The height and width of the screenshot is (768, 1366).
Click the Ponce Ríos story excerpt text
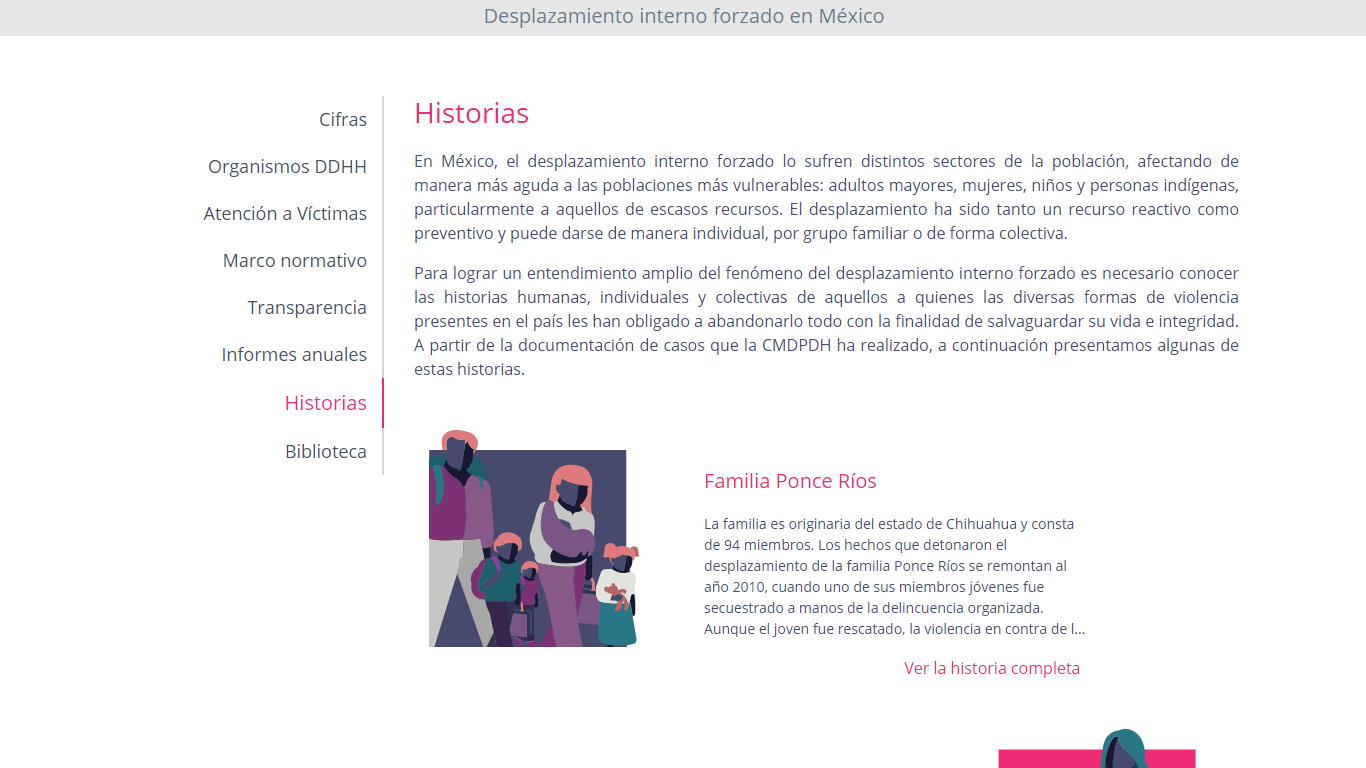(892, 576)
